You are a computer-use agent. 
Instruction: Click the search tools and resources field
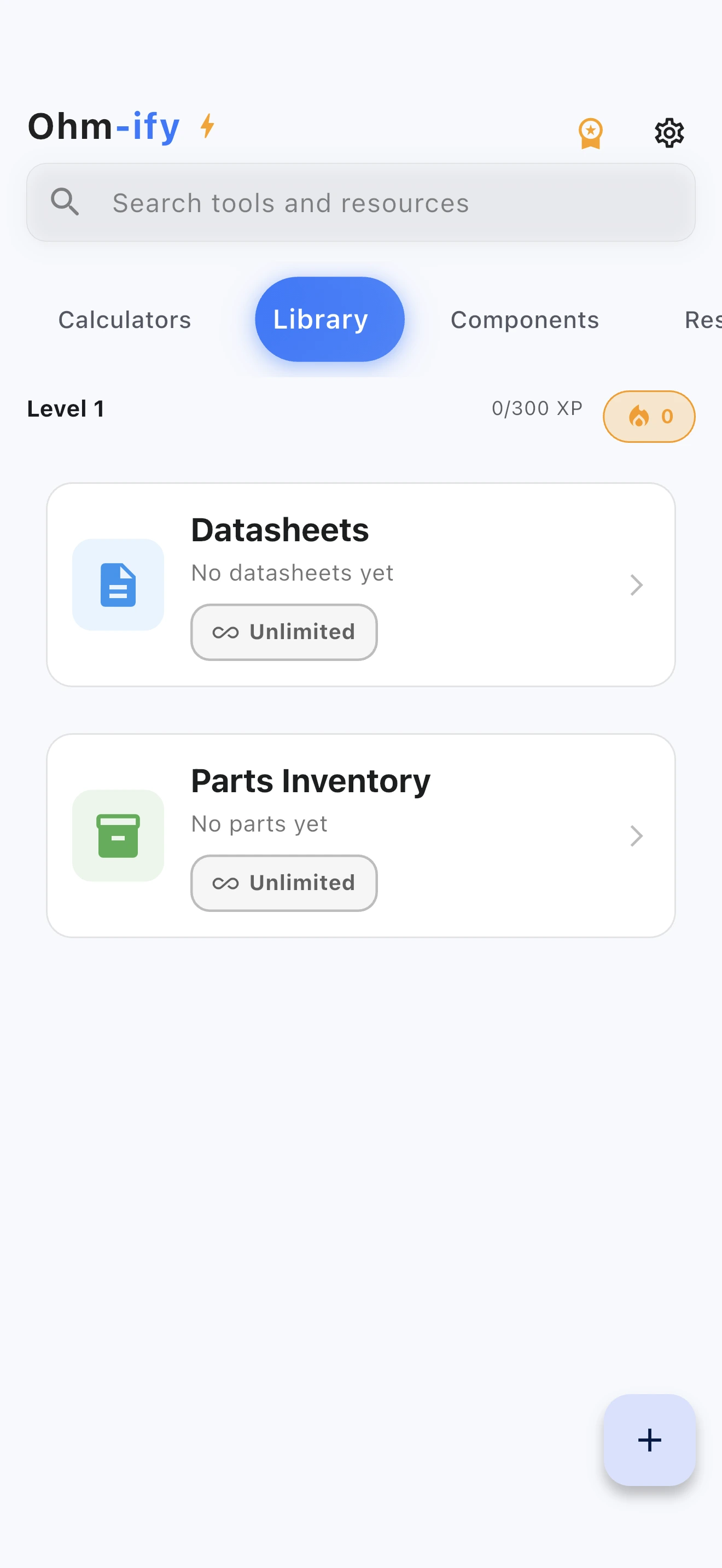tap(361, 203)
